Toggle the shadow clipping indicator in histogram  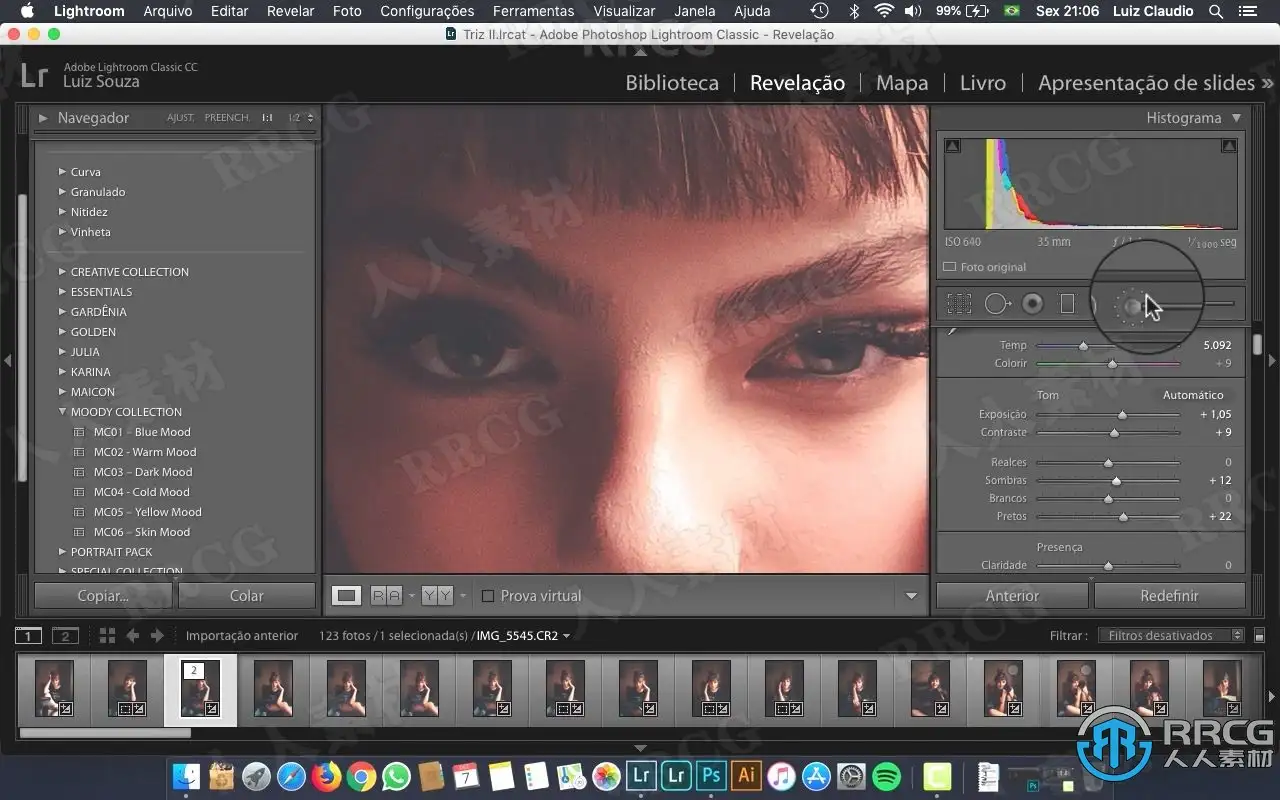point(952,146)
